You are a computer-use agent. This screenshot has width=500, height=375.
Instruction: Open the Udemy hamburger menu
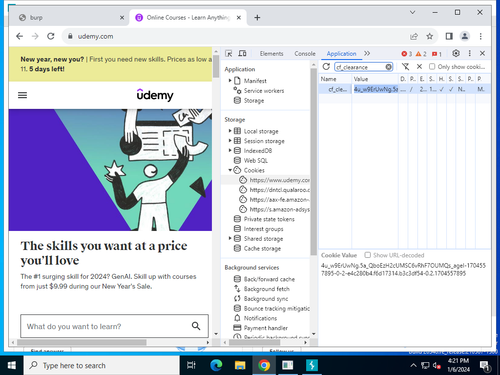pyautogui.click(x=22, y=95)
